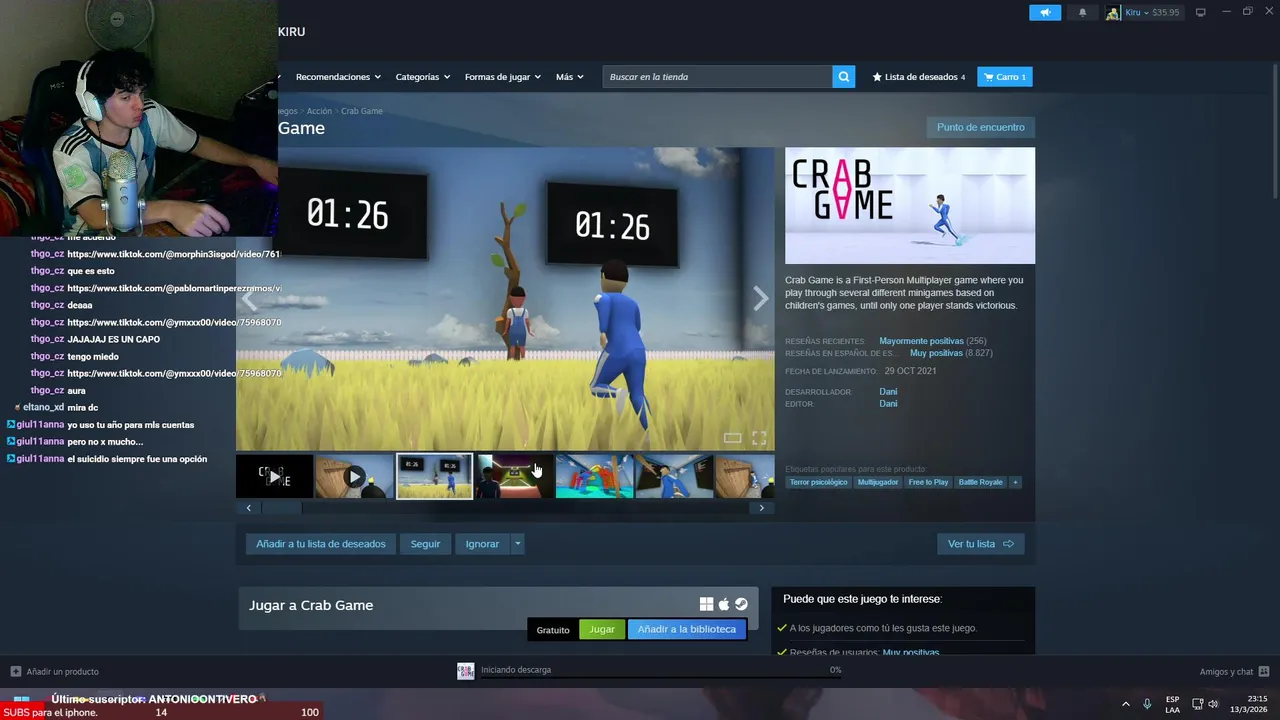Open the Recomendaciones dropdown menu
This screenshot has height=720, width=1280.
coord(338,77)
